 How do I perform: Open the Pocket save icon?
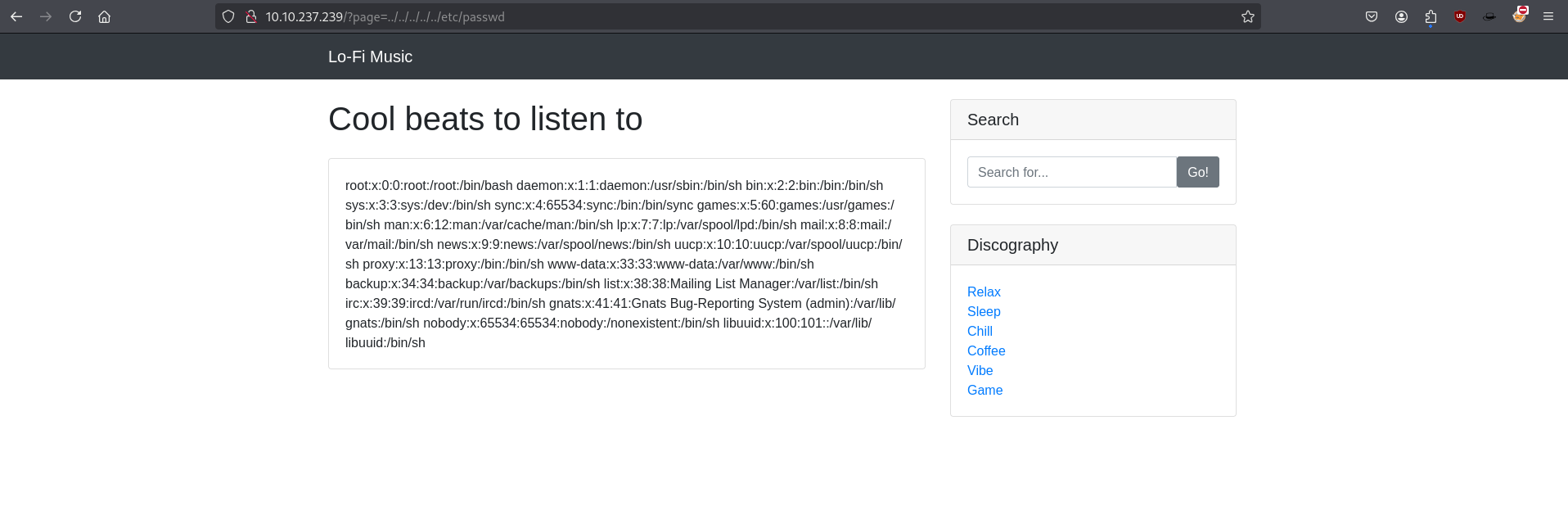(1372, 16)
